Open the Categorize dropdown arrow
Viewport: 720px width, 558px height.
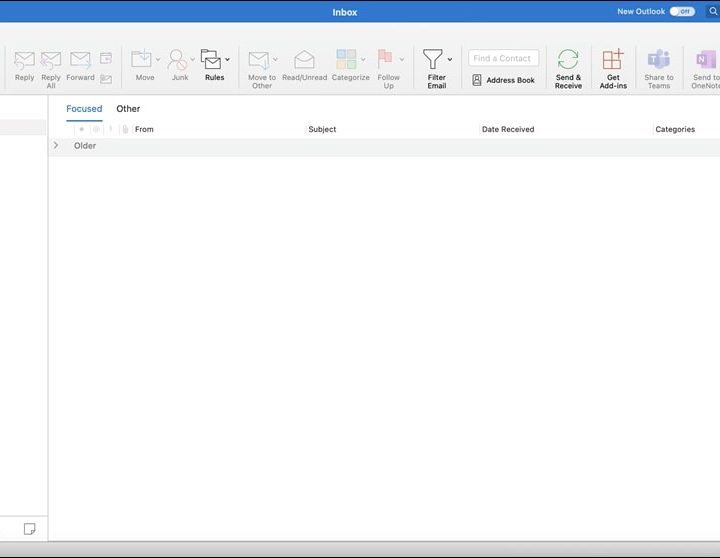coord(363,60)
